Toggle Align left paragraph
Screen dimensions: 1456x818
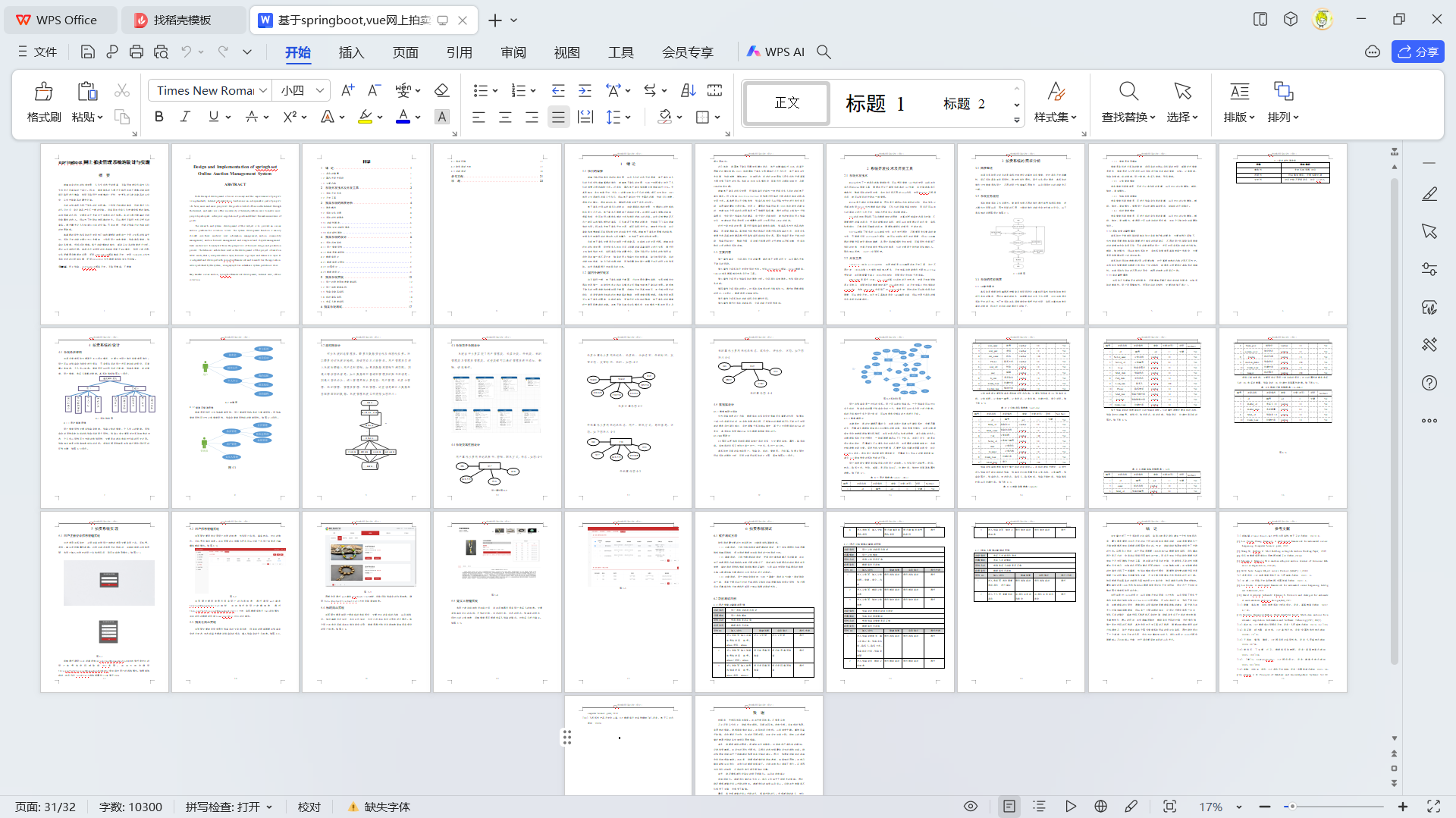click(x=479, y=117)
